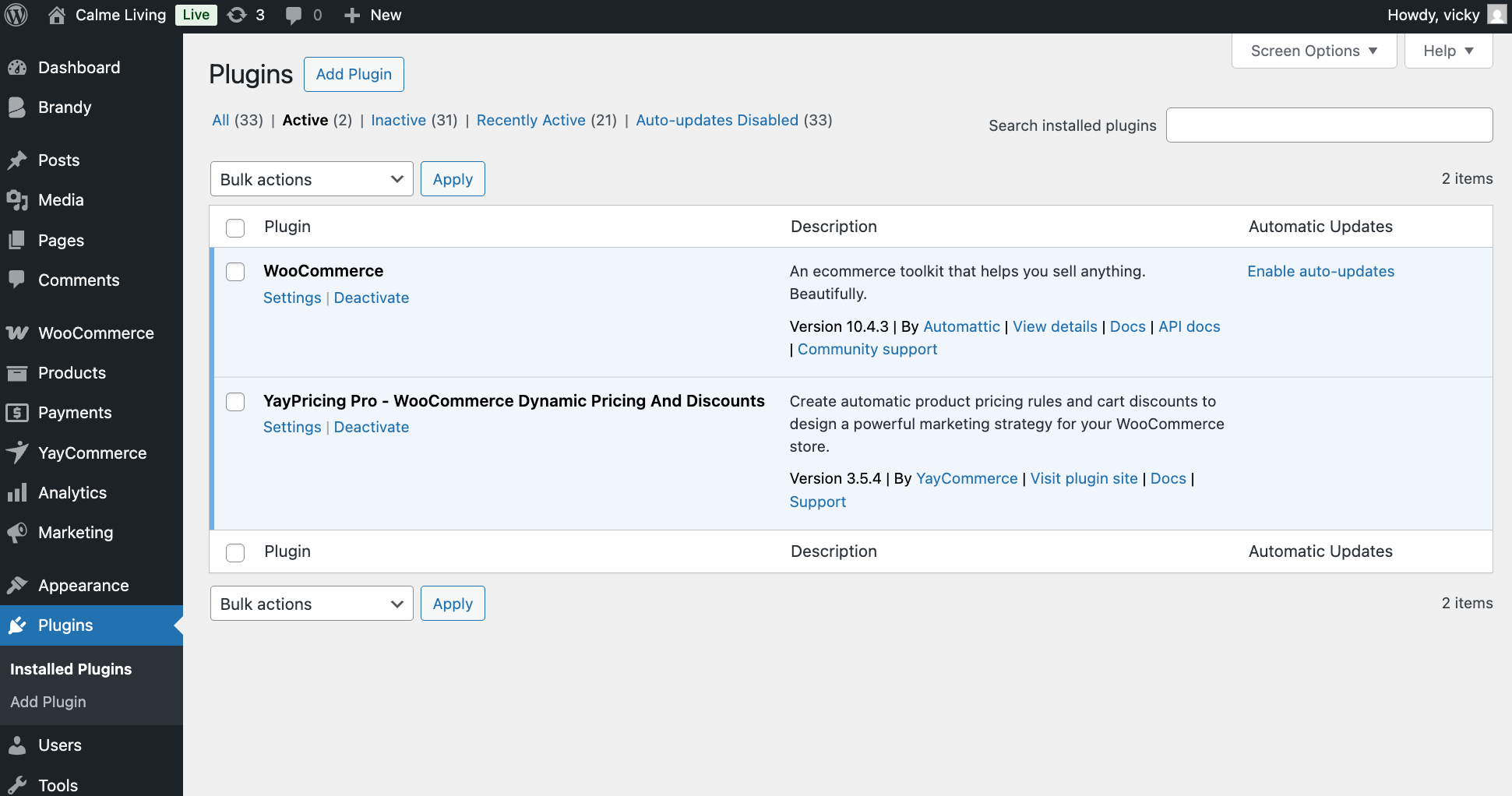
Task: Click the Add Plugin button beside title
Action: pyautogui.click(x=354, y=74)
